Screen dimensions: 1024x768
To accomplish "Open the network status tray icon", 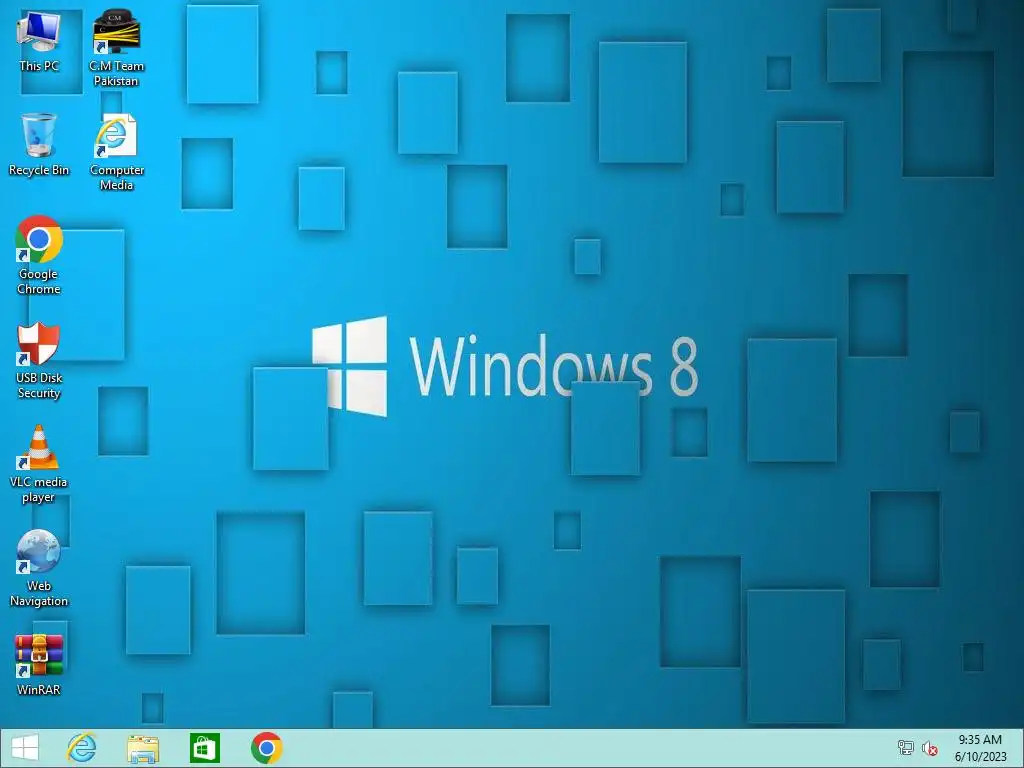I will pyautogui.click(x=905, y=748).
